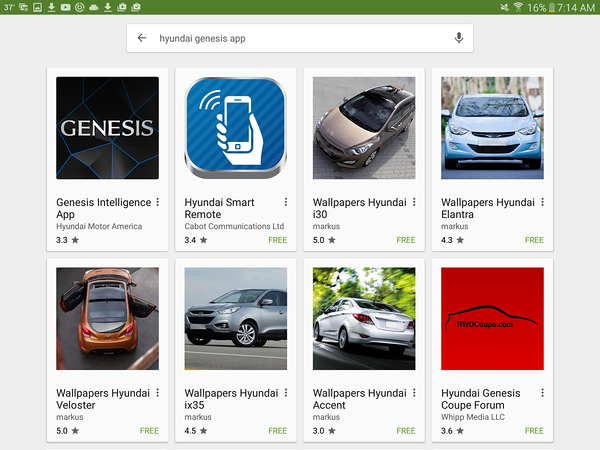The image size is (600, 450).
Task: Open Wallpapers Hyundai Elantra car image
Action: (x=492, y=128)
